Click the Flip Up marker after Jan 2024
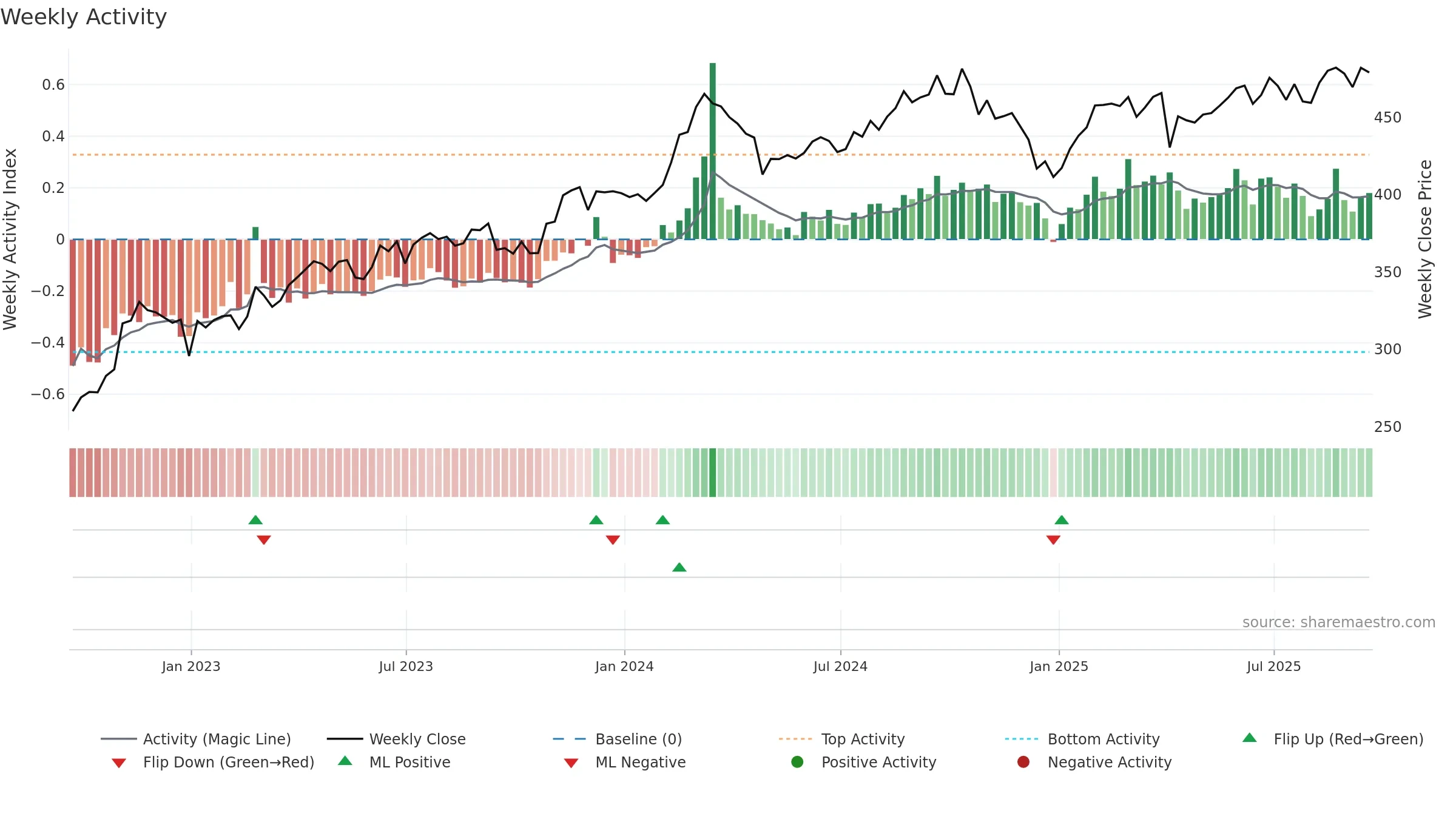Image resolution: width=1456 pixels, height=819 pixels. click(x=662, y=520)
